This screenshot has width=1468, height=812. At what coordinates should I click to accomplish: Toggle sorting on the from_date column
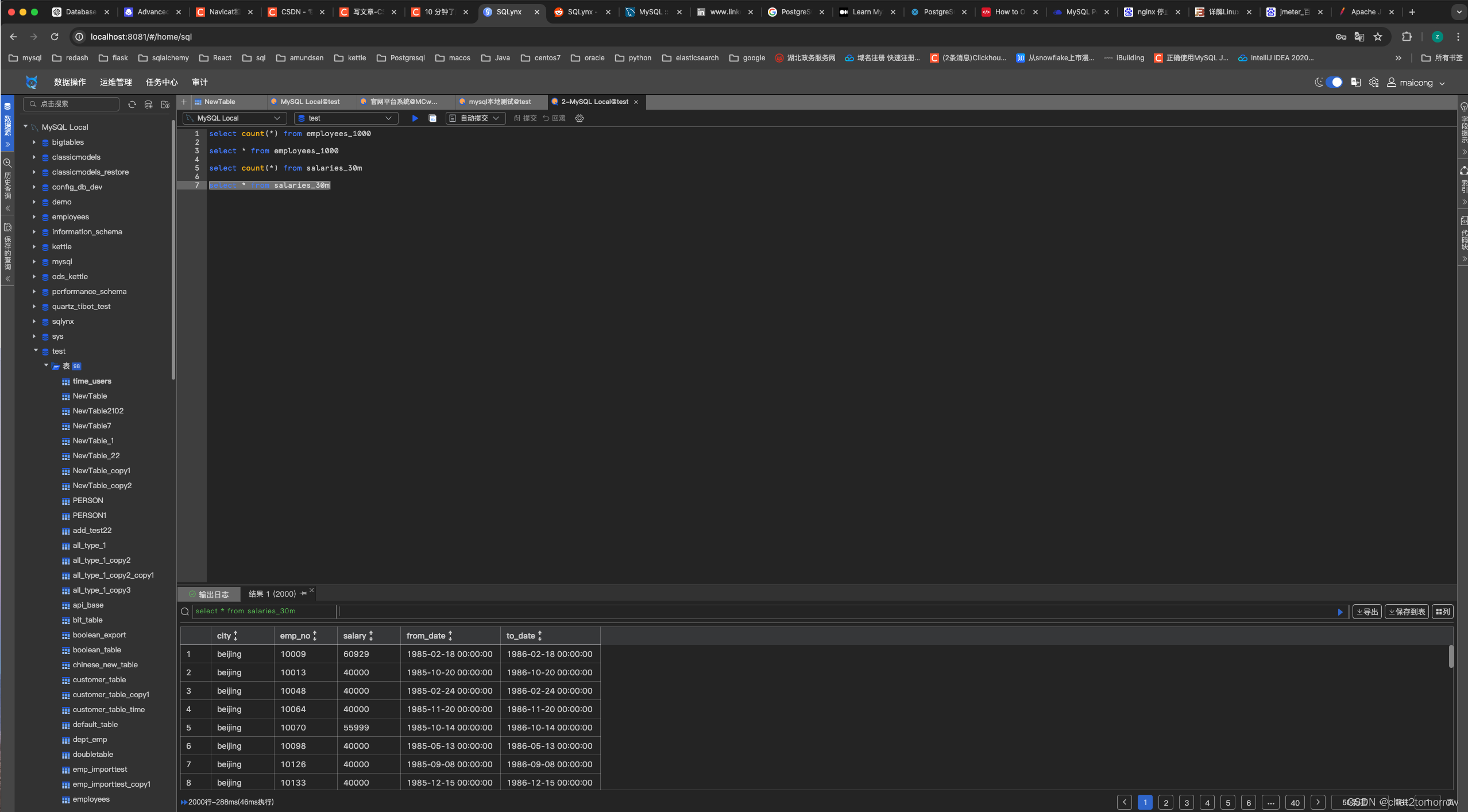[449, 636]
